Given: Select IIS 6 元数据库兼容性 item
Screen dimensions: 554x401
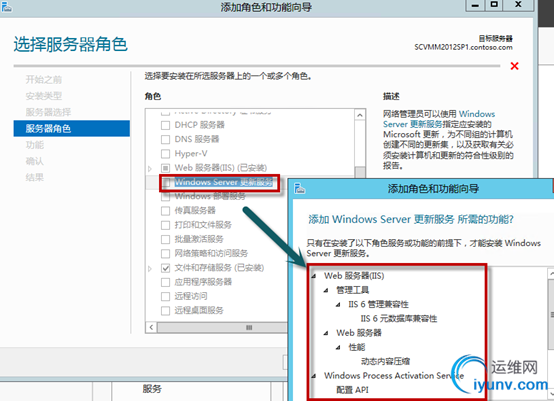Looking at the screenshot, I should click(399, 319).
